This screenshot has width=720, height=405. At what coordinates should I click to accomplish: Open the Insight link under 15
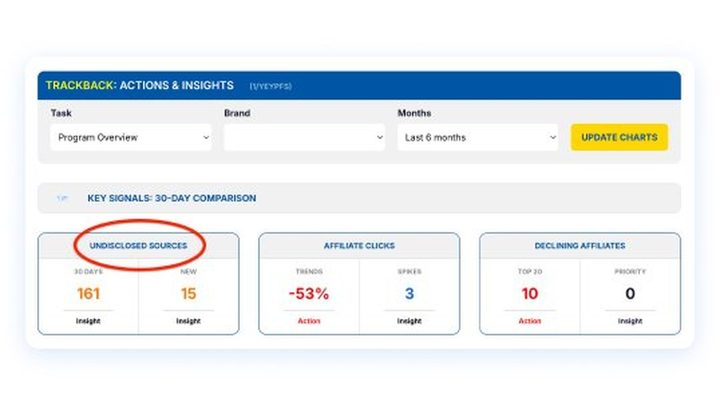[x=188, y=321]
